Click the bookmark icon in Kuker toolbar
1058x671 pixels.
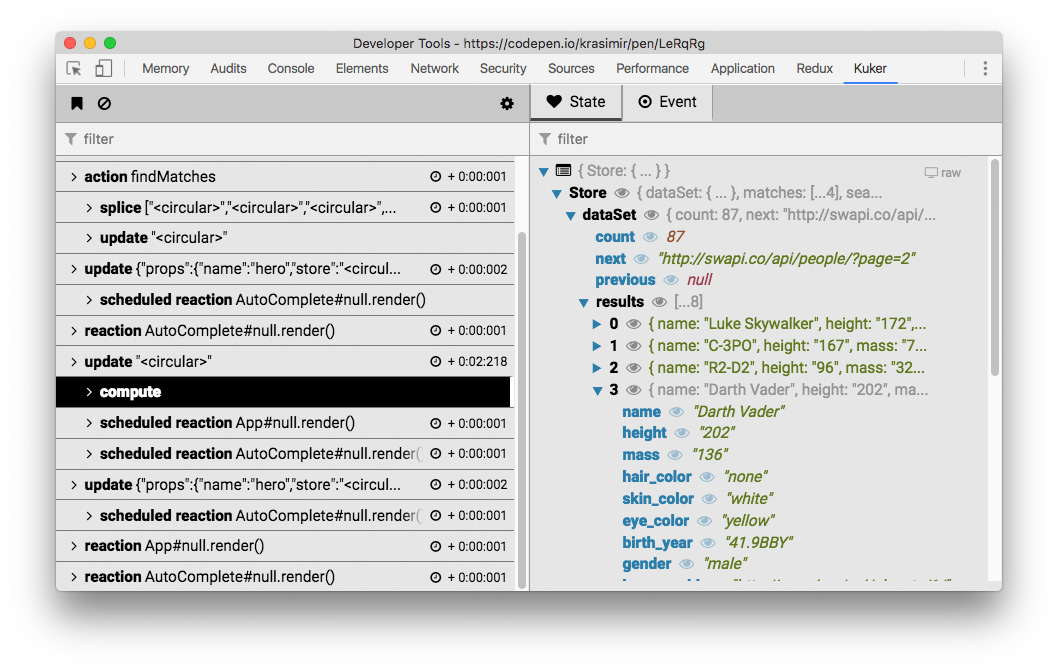(x=77, y=103)
